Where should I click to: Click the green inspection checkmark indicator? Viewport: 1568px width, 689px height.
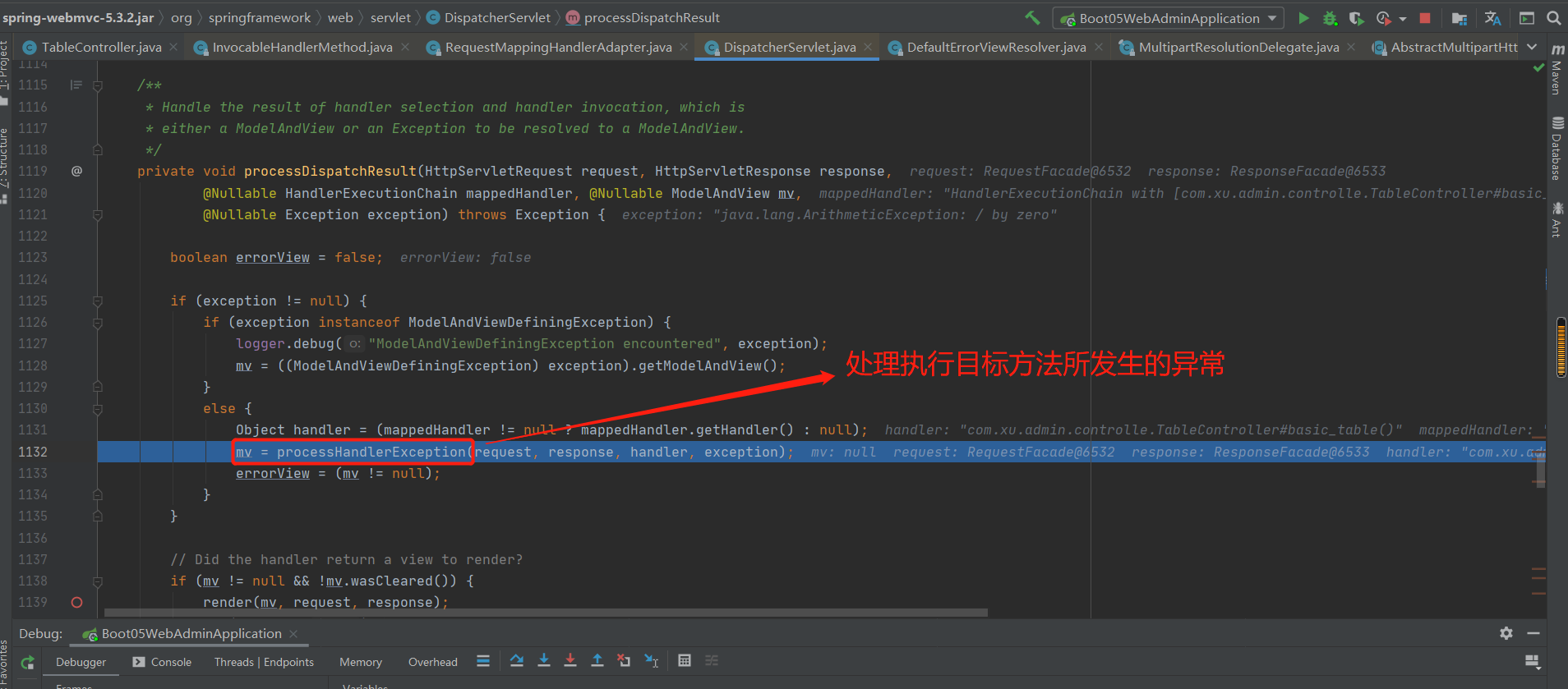point(1538,67)
